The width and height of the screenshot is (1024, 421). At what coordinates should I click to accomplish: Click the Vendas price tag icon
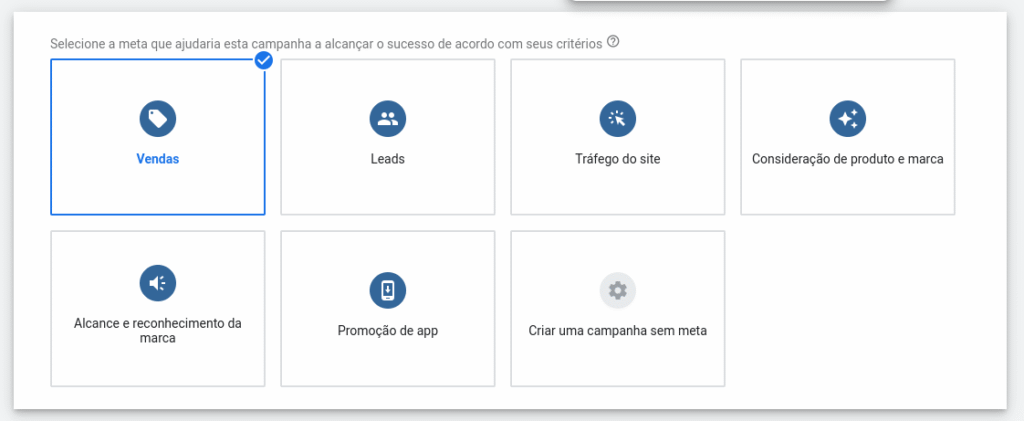[158, 119]
